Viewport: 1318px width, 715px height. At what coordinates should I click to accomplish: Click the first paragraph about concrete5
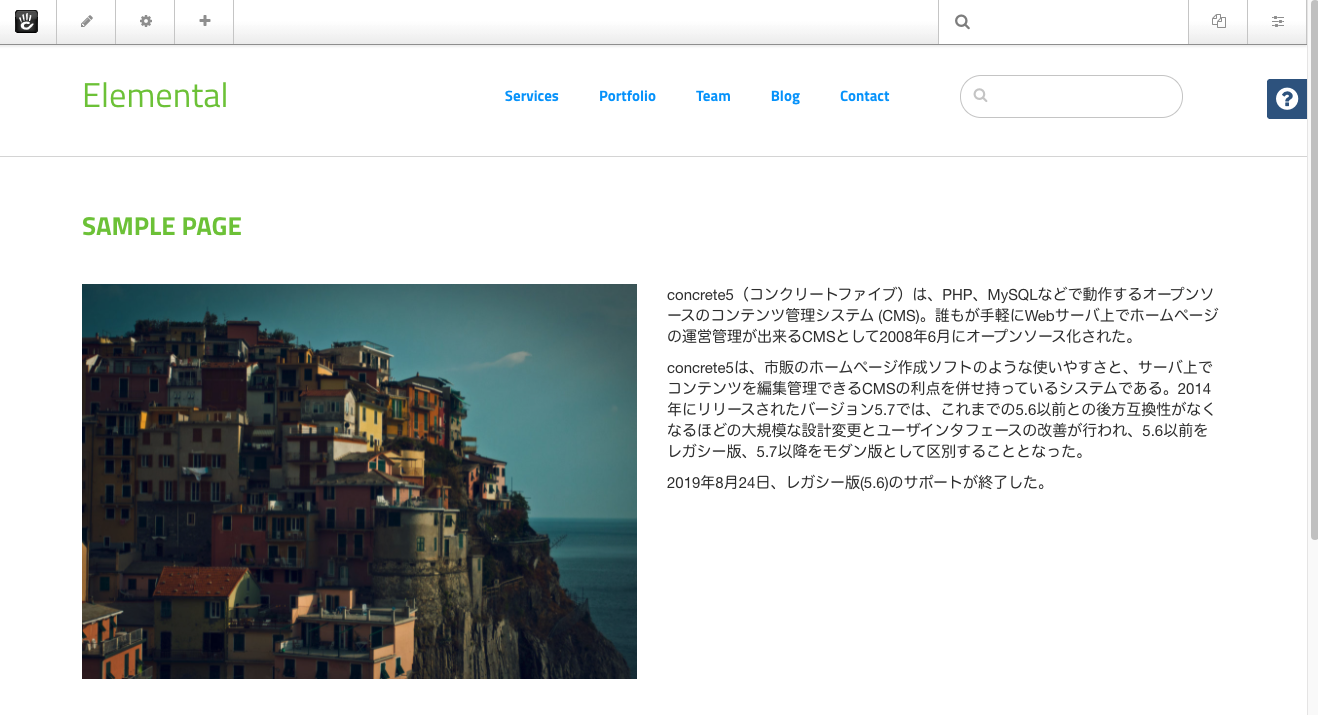(x=940, y=313)
